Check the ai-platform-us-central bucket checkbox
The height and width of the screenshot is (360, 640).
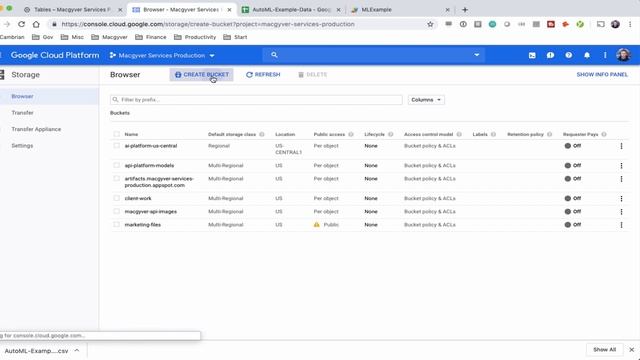[117, 146]
